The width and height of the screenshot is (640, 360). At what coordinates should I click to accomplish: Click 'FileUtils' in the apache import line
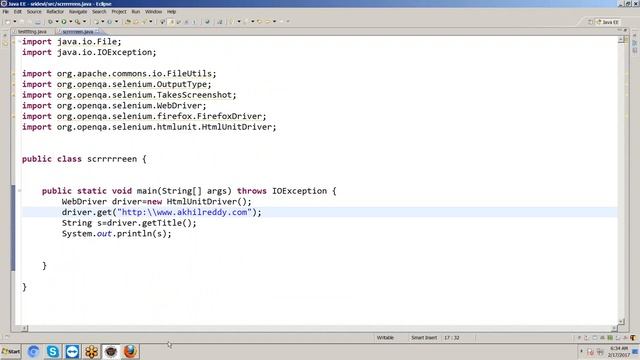pos(190,73)
